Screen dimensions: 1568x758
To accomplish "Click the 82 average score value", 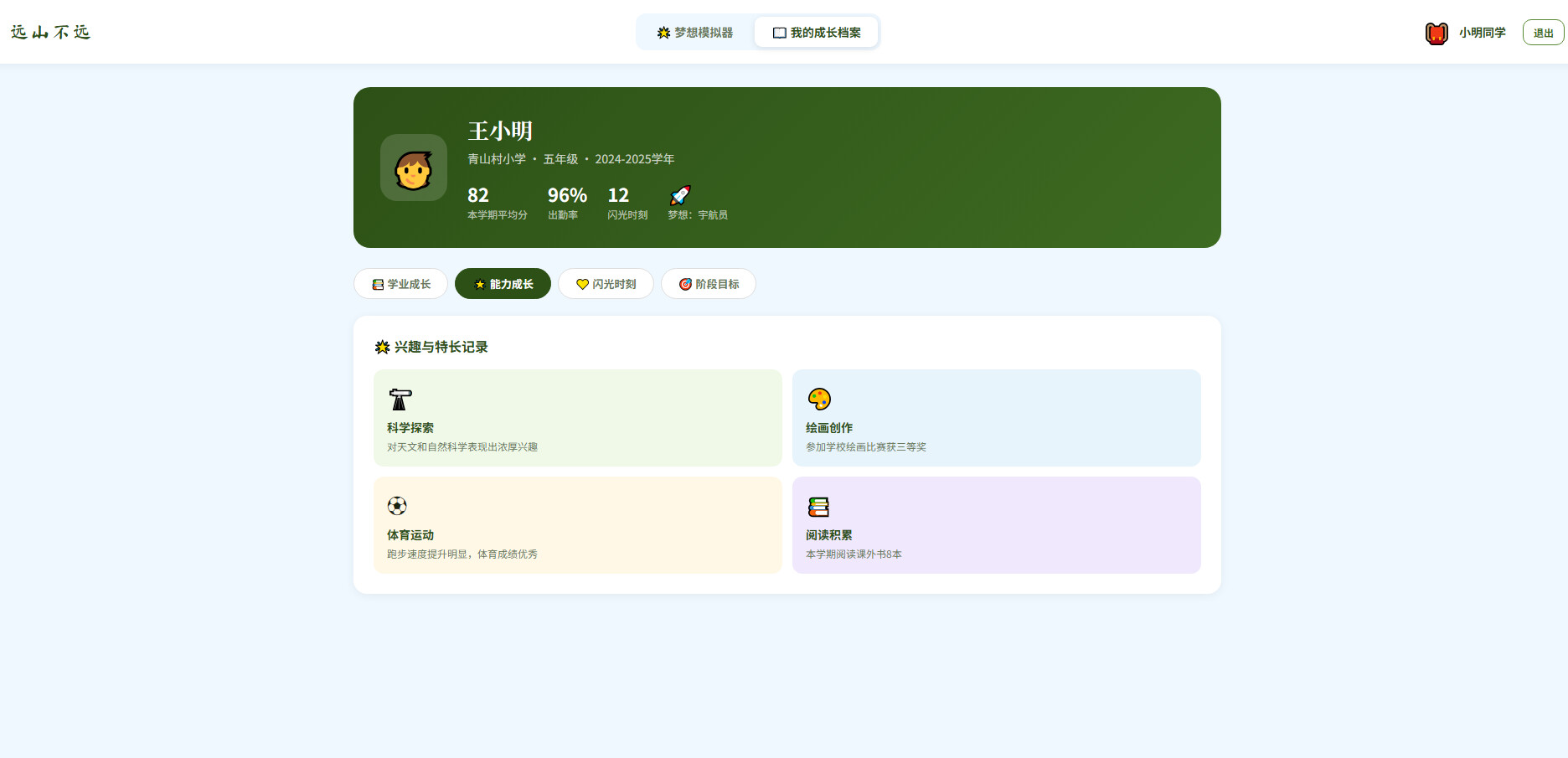I will click(478, 195).
